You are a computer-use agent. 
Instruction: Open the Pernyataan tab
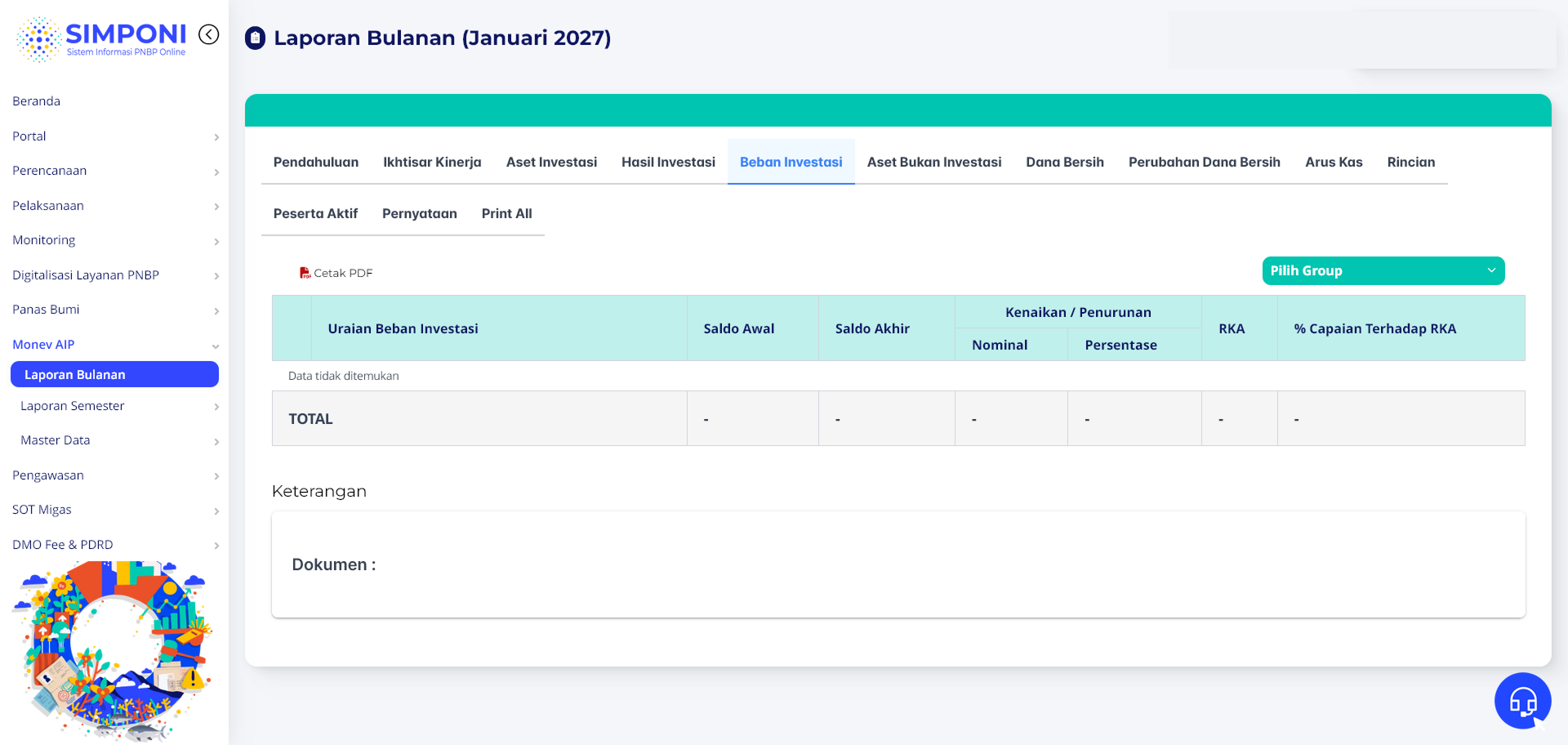tap(420, 213)
